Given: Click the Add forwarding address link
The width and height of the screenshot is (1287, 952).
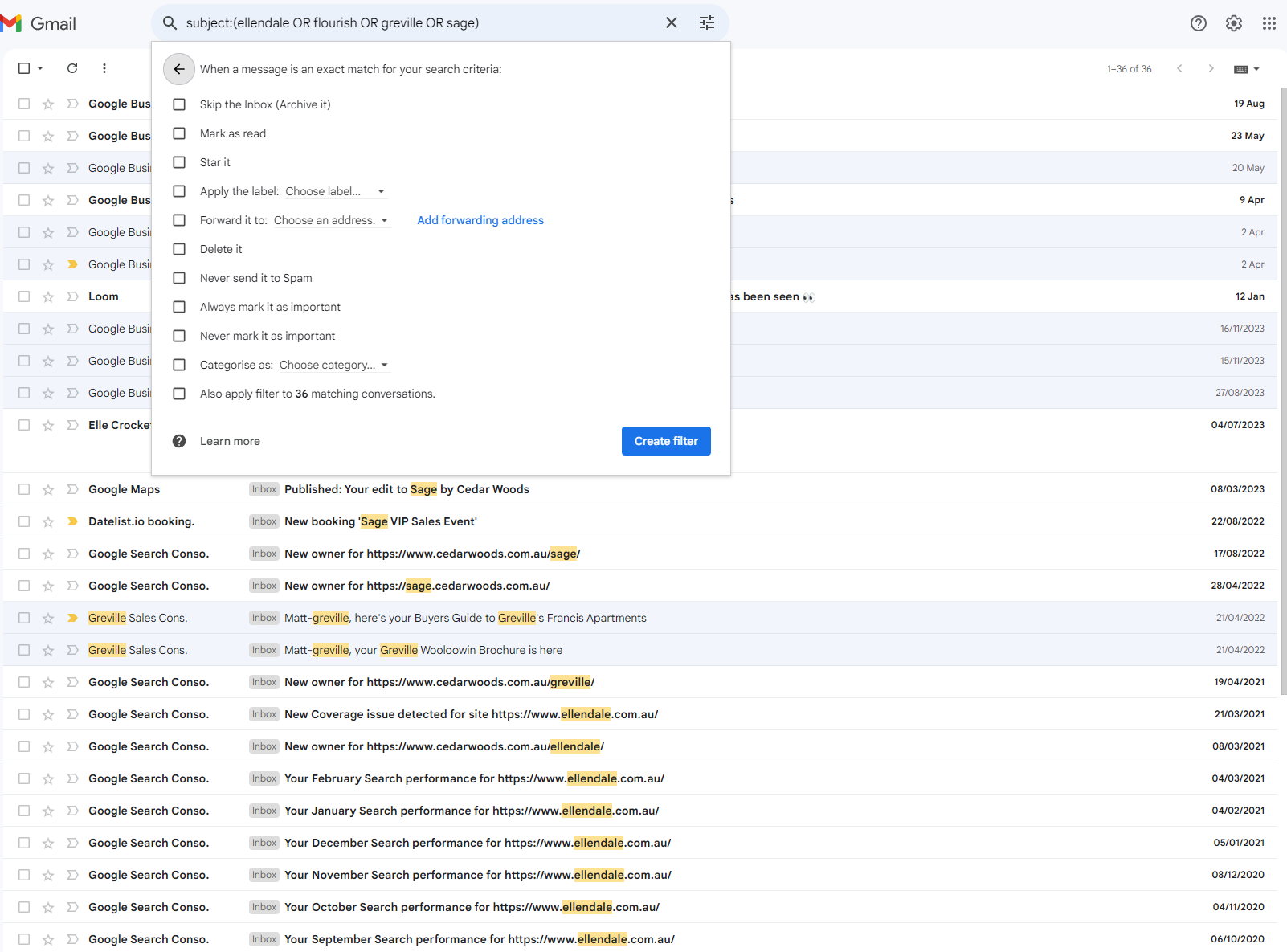Looking at the screenshot, I should pyautogui.click(x=480, y=220).
